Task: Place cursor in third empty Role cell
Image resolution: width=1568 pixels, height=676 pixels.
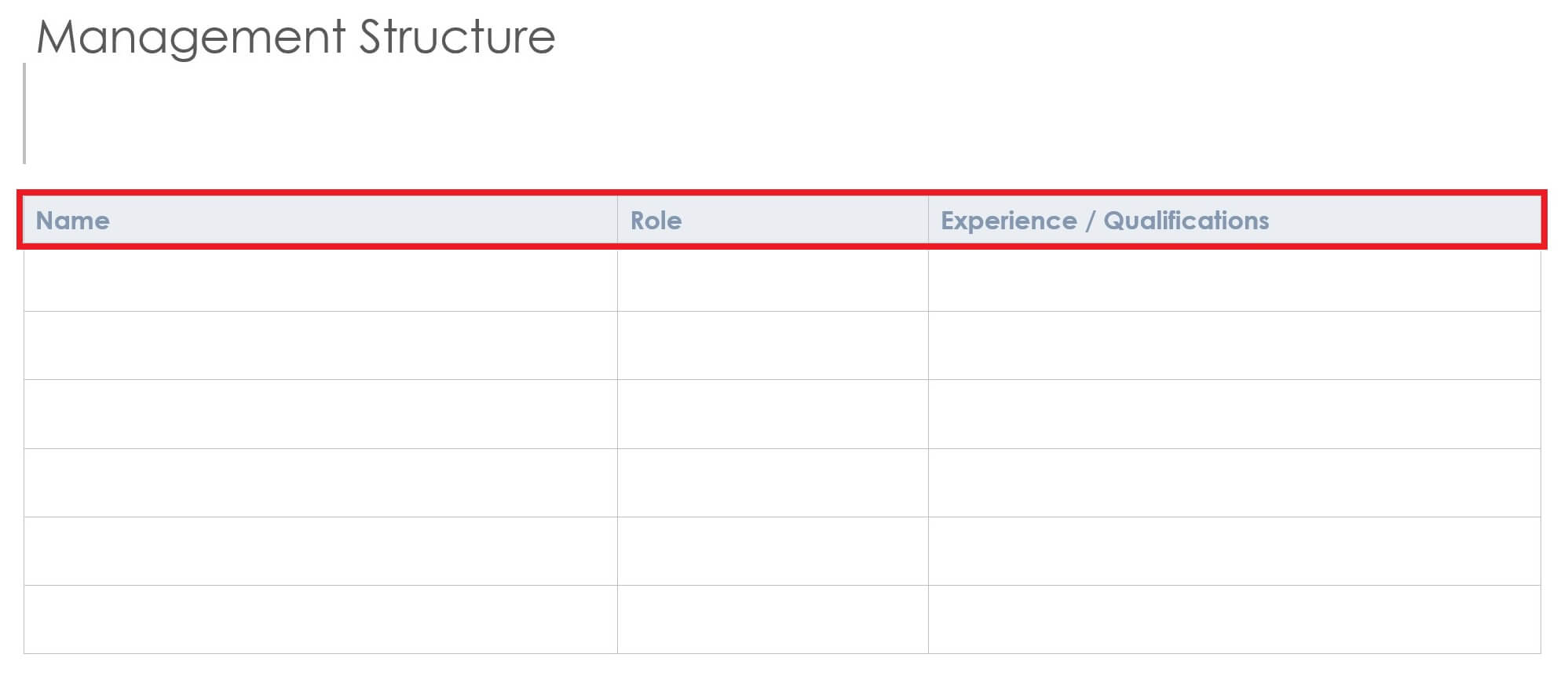Action: [x=773, y=414]
